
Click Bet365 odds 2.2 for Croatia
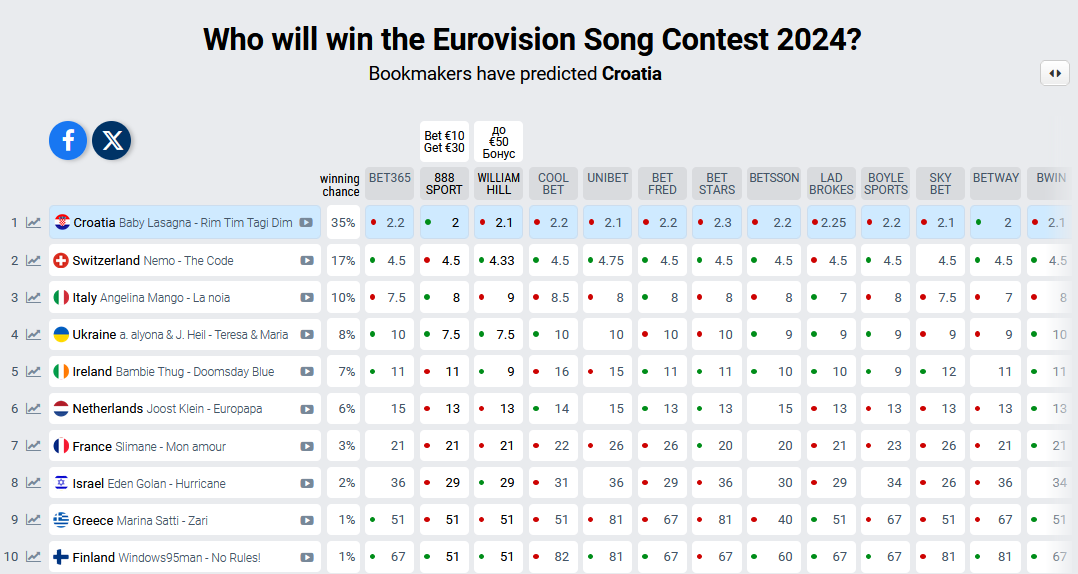tap(389, 223)
